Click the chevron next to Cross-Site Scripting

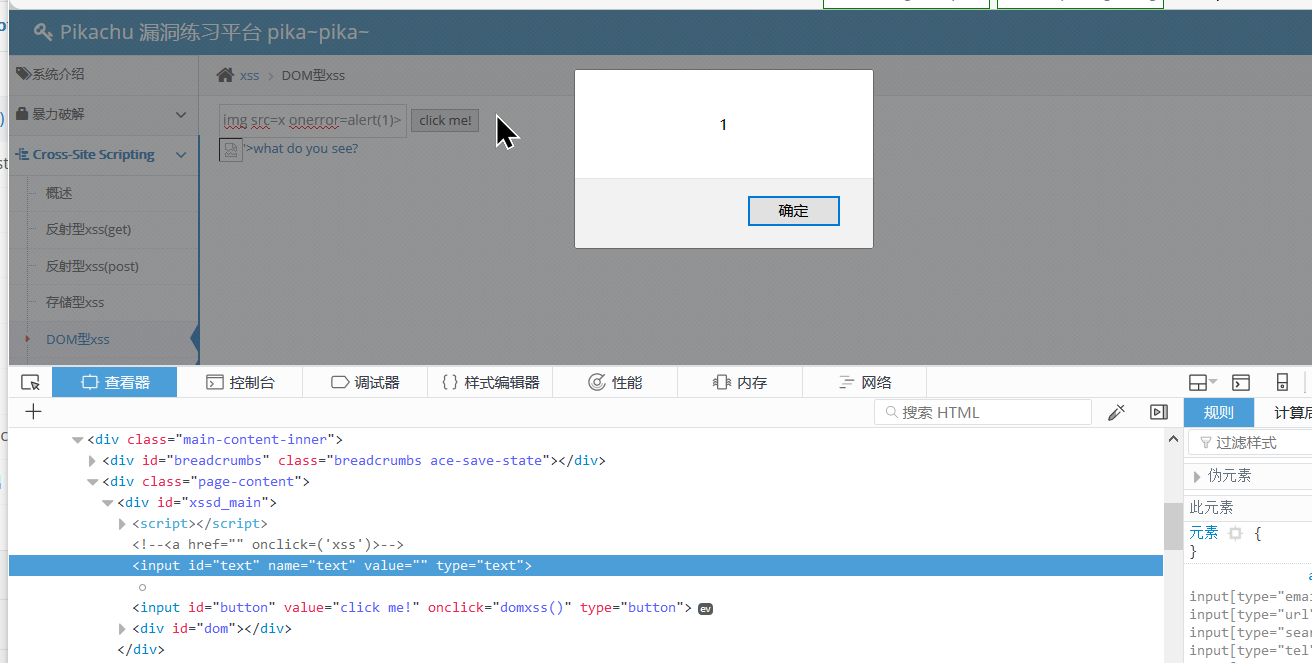click(x=181, y=155)
